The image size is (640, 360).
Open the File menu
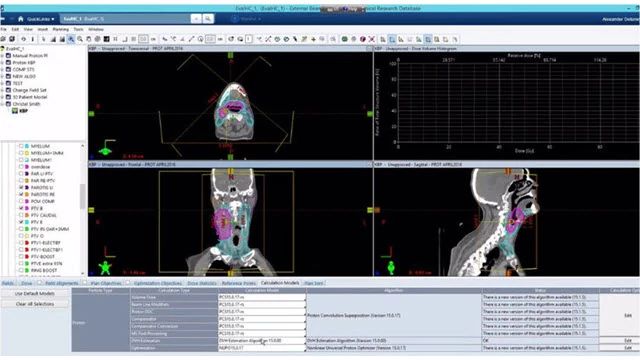[x=3, y=29]
